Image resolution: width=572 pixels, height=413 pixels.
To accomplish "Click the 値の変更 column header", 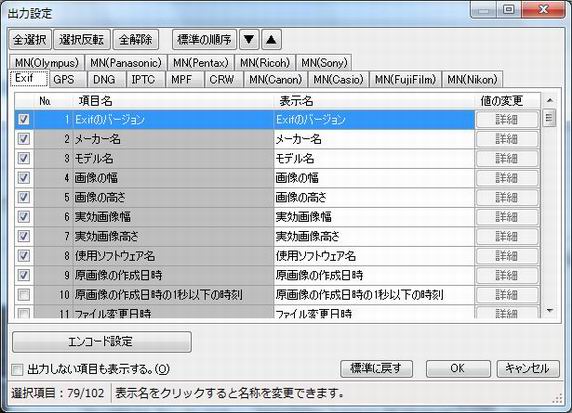I will [507, 101].
